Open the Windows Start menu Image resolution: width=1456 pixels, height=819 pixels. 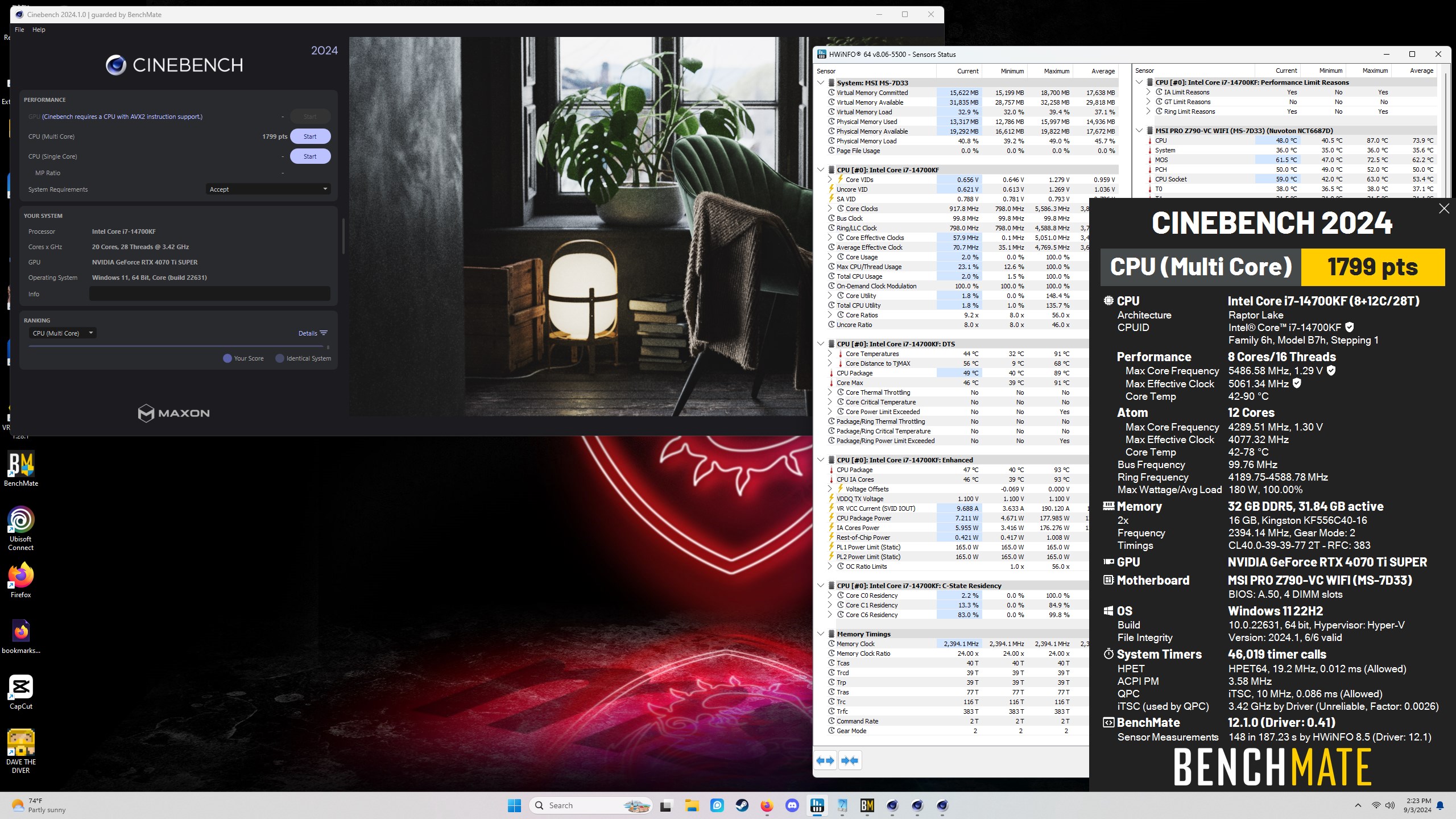point(514,805)
